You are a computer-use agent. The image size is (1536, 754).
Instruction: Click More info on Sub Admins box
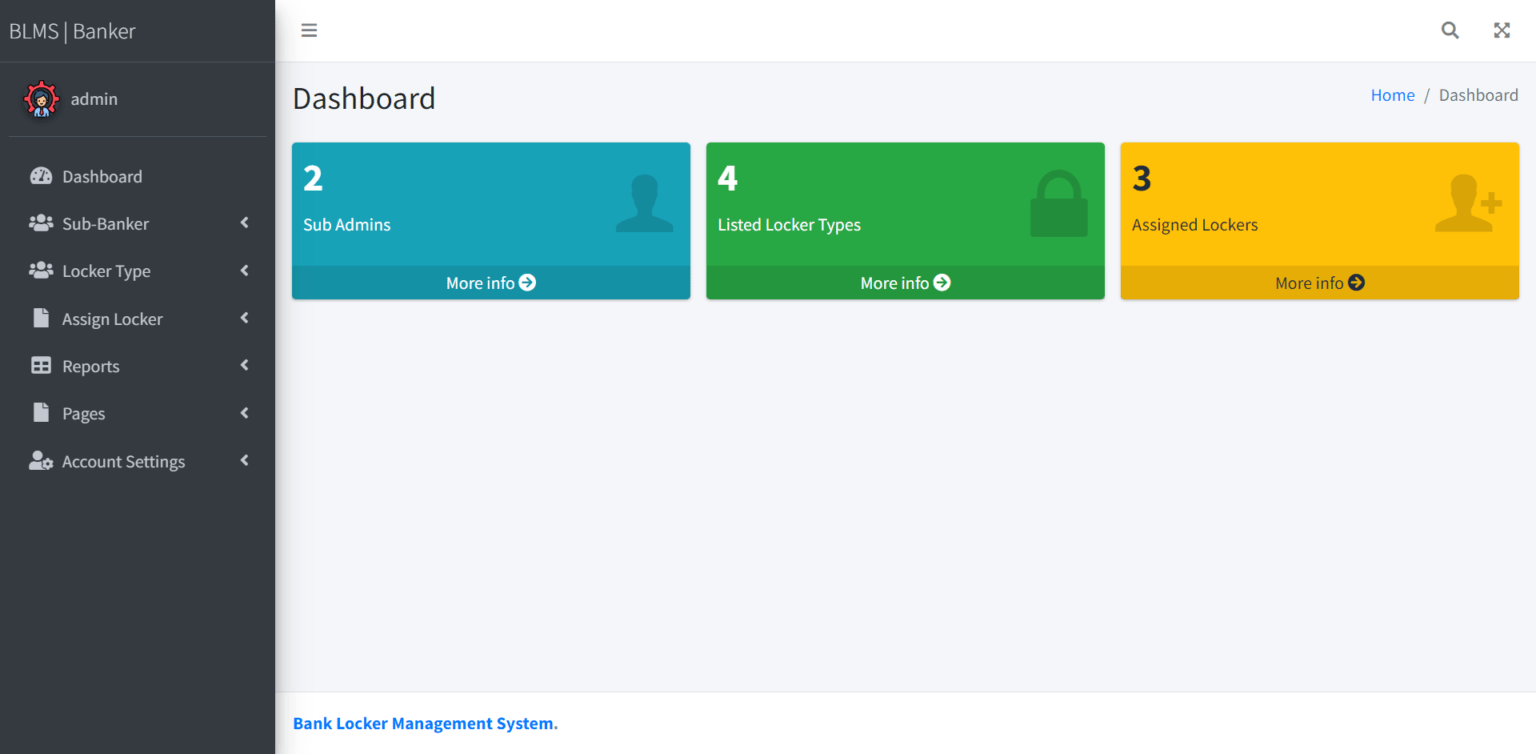click(490, 283)
